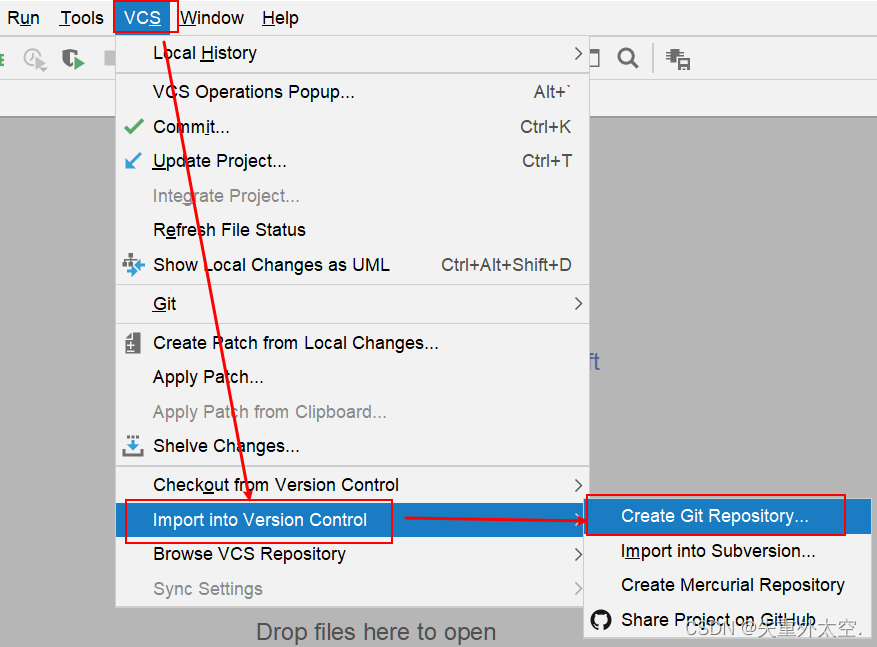Choose Import into Subversion... in submenu
The image size is (877, 647).
tap(728, 551)
